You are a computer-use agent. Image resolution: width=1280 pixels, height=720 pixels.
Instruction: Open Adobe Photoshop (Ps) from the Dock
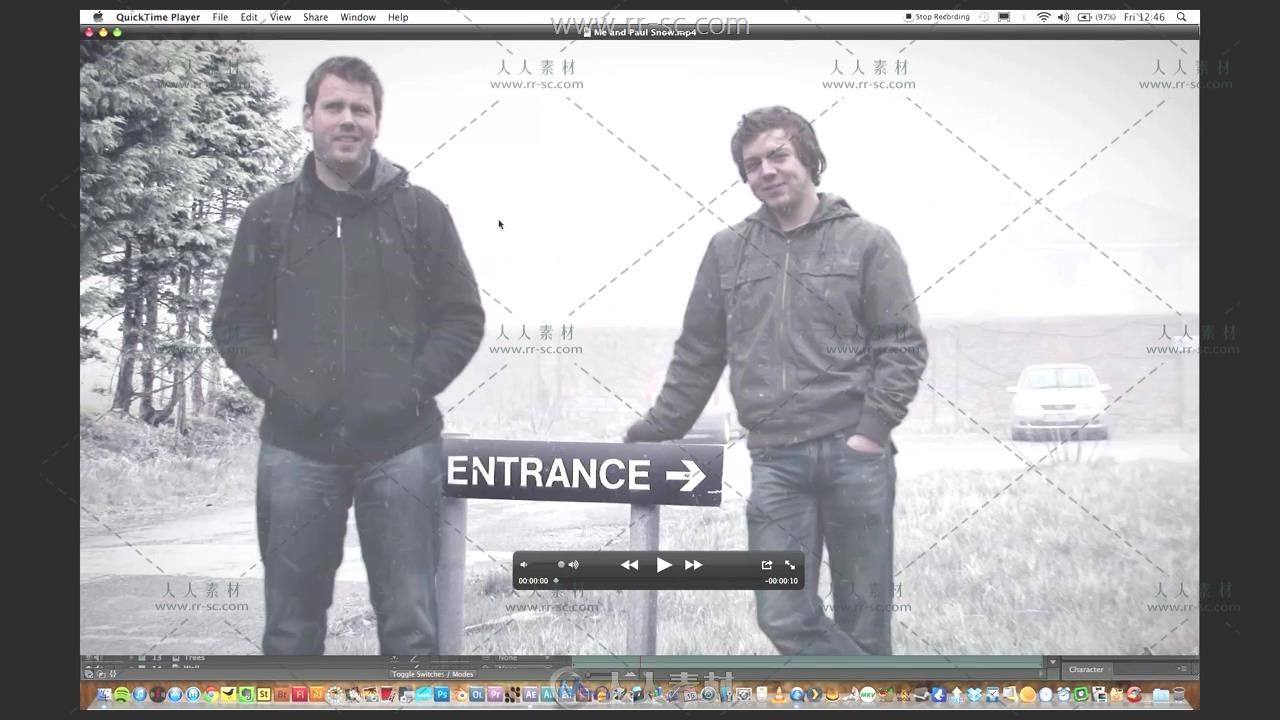pyautogui.click(x=441, y=694)
